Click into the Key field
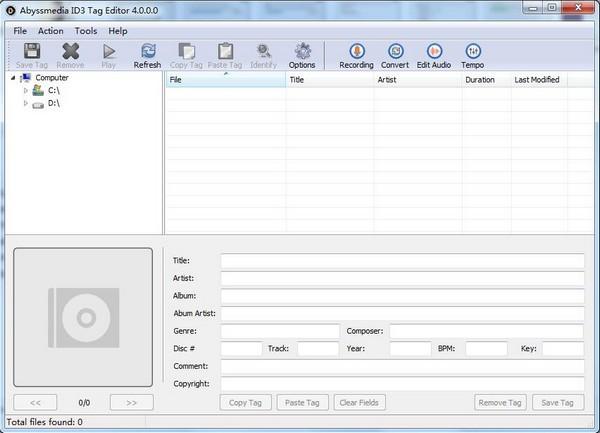Screen dimensions: 600x433 point(563,349)
